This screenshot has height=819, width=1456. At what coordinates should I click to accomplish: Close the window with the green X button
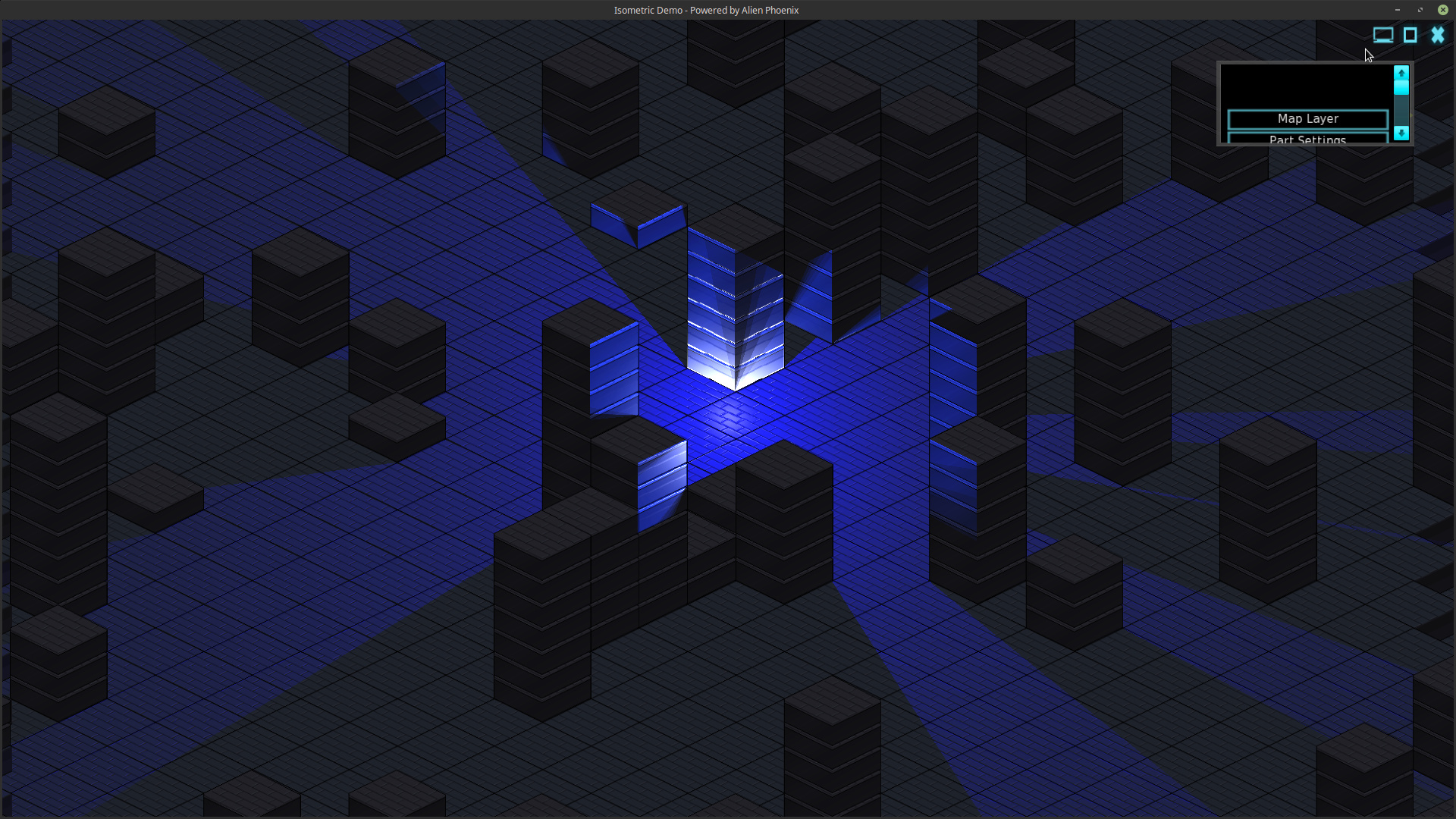pos(1442,10)
